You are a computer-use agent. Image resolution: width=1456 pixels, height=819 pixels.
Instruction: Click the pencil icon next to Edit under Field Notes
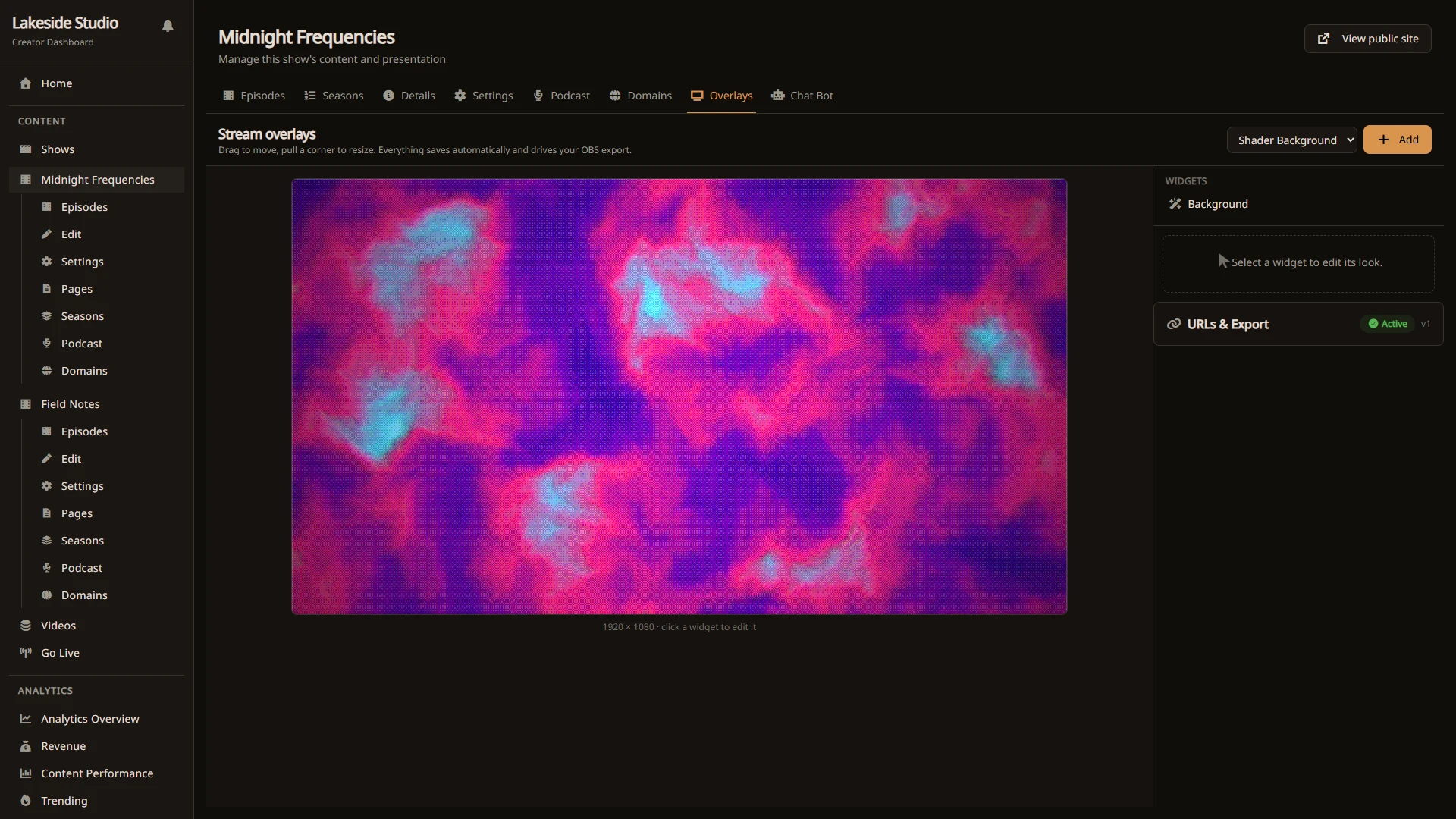pos(46,459)
